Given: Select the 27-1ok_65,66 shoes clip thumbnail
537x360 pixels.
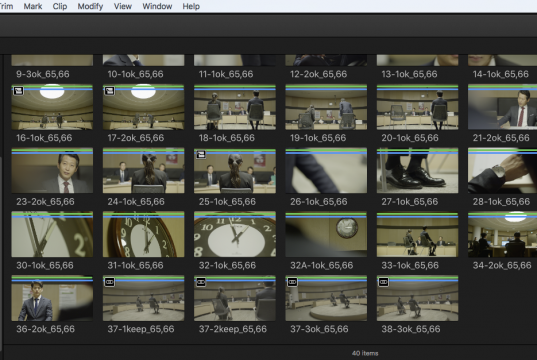Looking at the screenshot, I should coord(417,171).
